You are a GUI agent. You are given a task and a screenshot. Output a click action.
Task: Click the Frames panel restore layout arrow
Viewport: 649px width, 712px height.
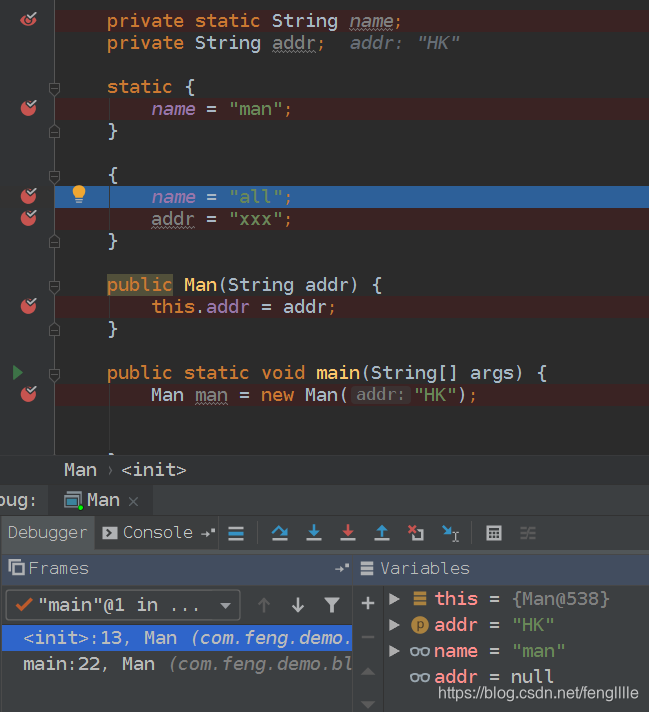coord(342,568)
